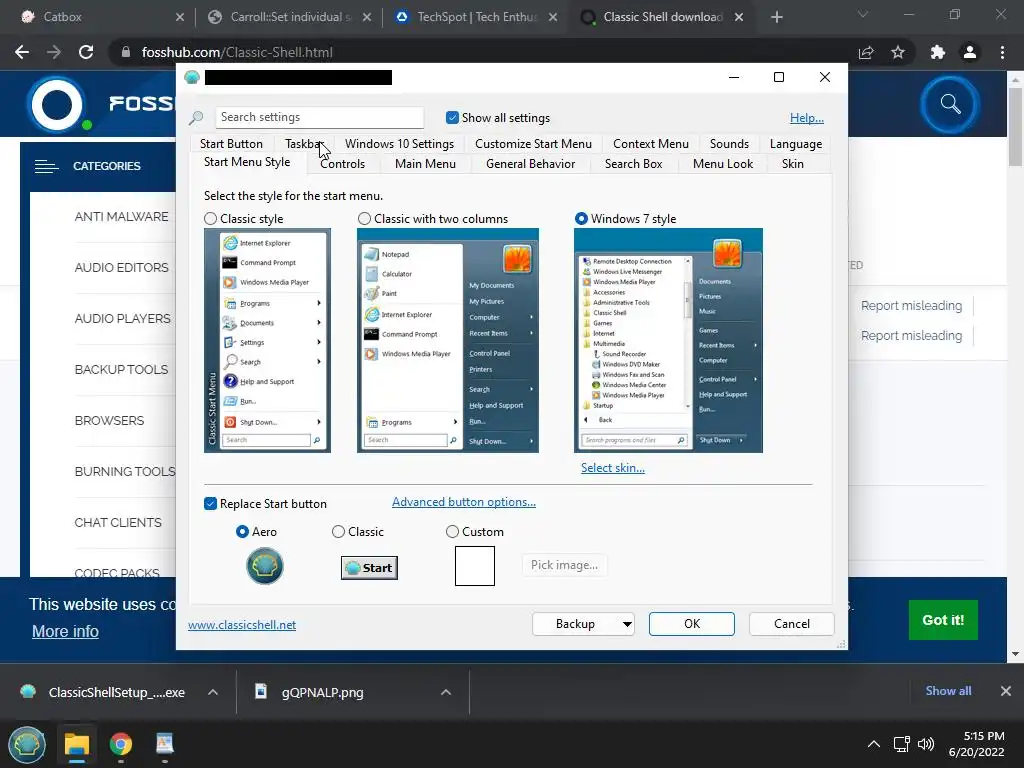Reload the FossHub page
The width and height of the screenshot is (1024, 768).
click(86, 52)
